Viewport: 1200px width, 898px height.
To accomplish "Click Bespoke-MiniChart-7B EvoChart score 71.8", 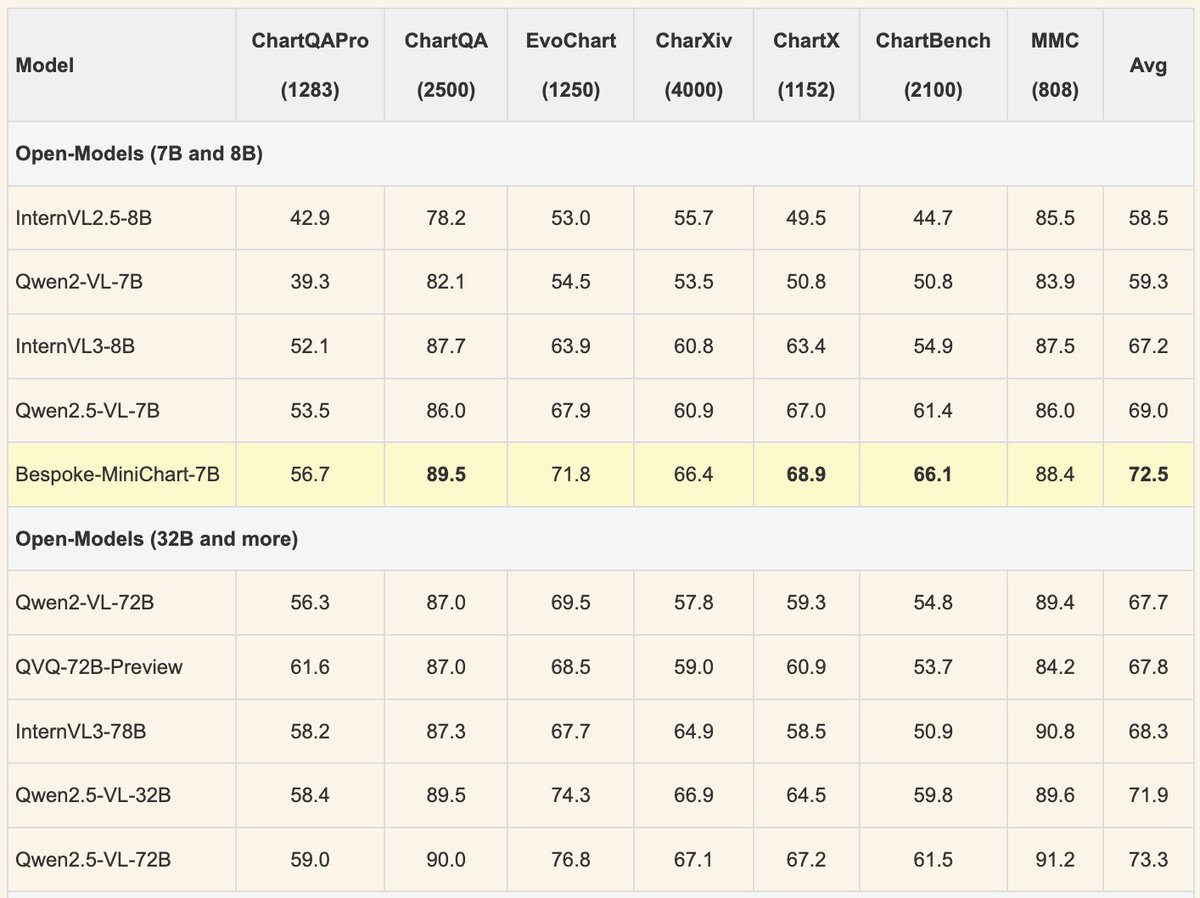I will coord(571,474).
